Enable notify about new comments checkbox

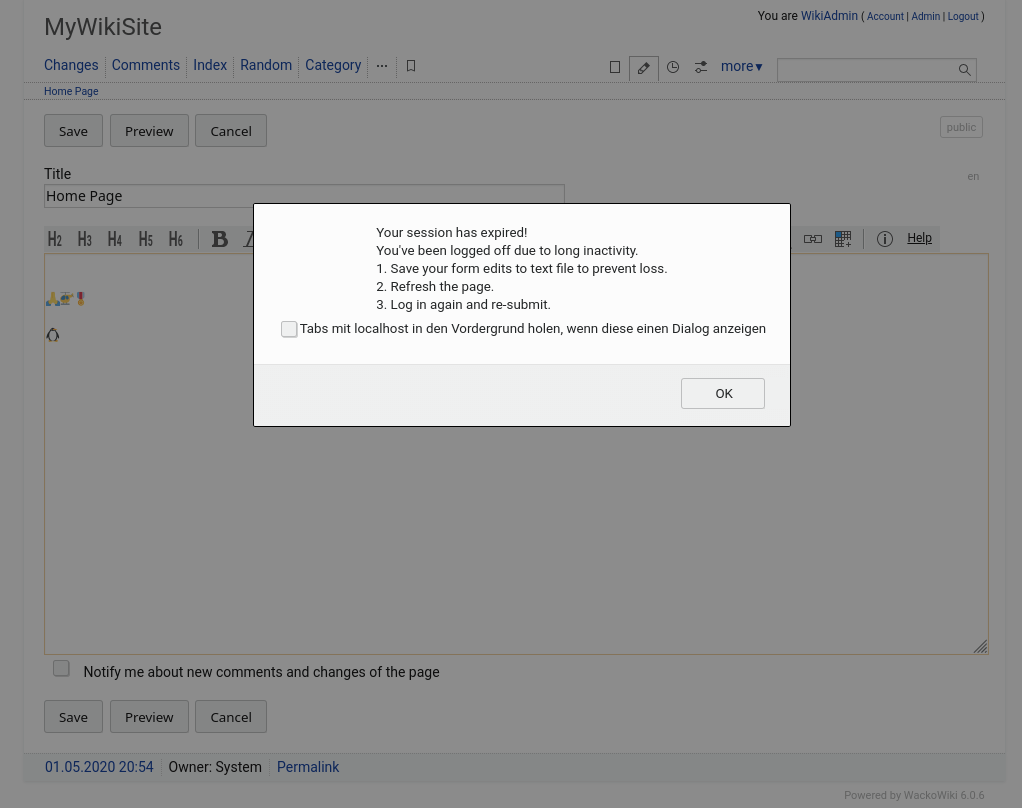point(61,668)
